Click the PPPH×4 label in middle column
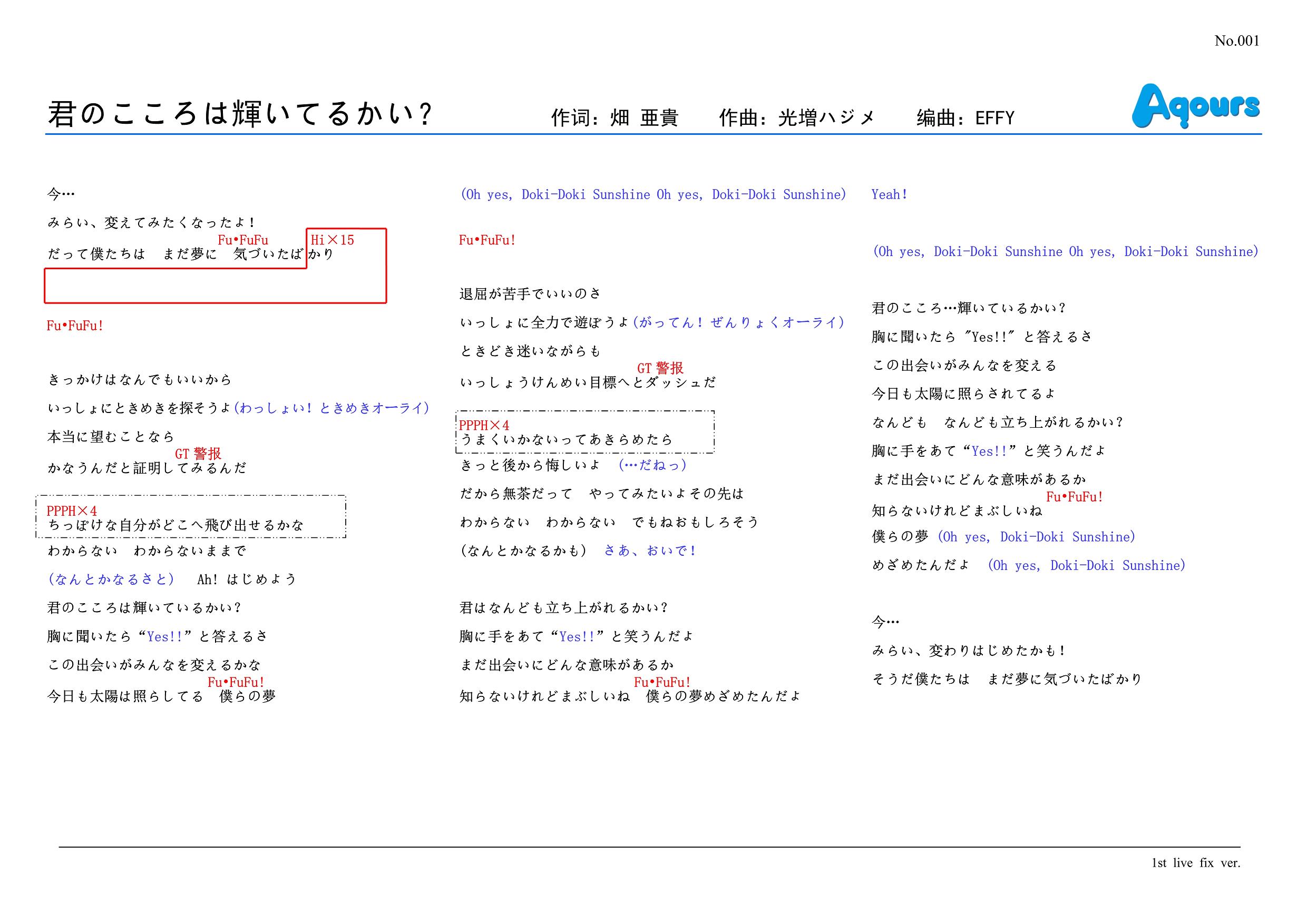The width and height of the screenshot is (1307, 924). point(484,425)
